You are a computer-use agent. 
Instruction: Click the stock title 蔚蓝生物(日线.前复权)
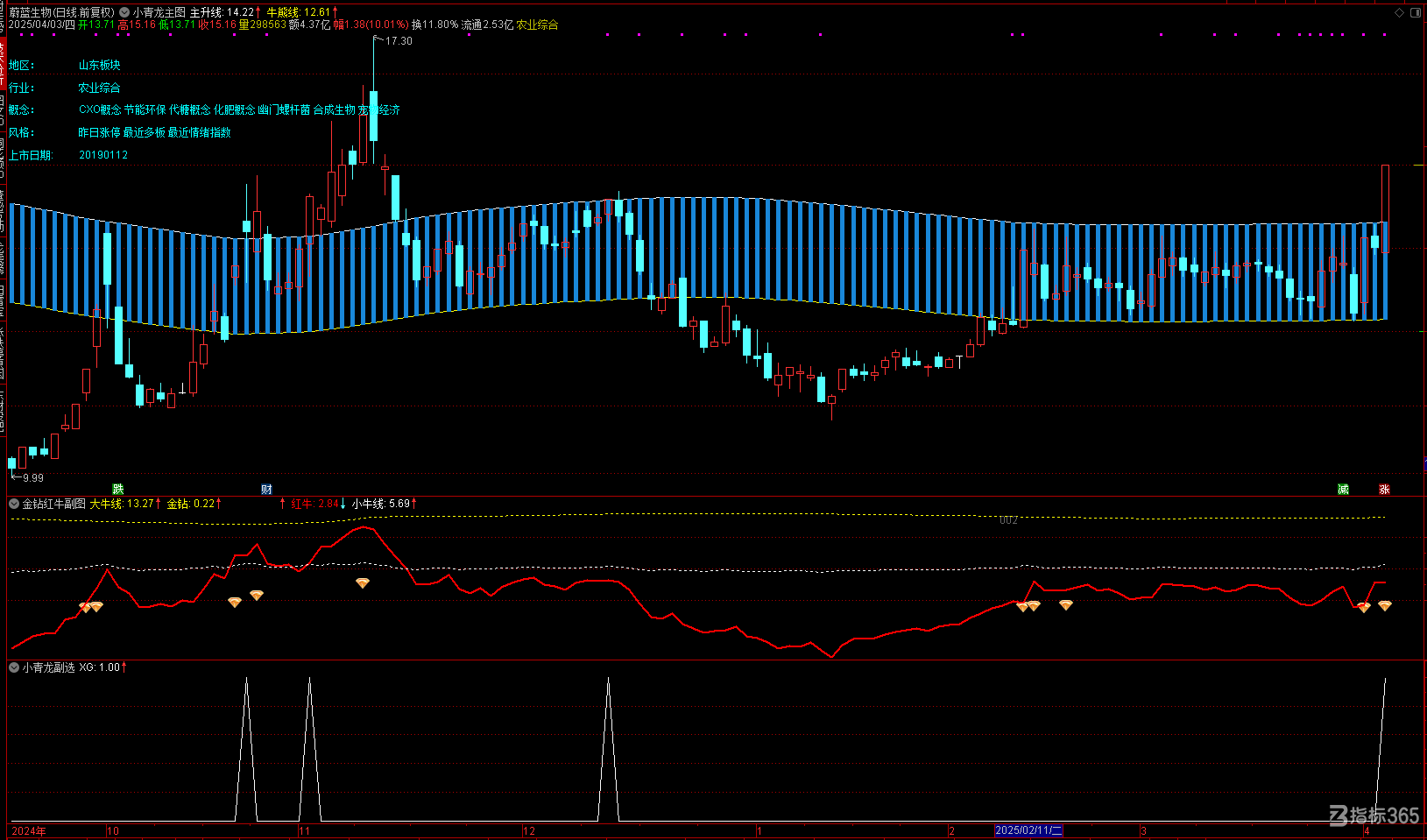[61, 12]
